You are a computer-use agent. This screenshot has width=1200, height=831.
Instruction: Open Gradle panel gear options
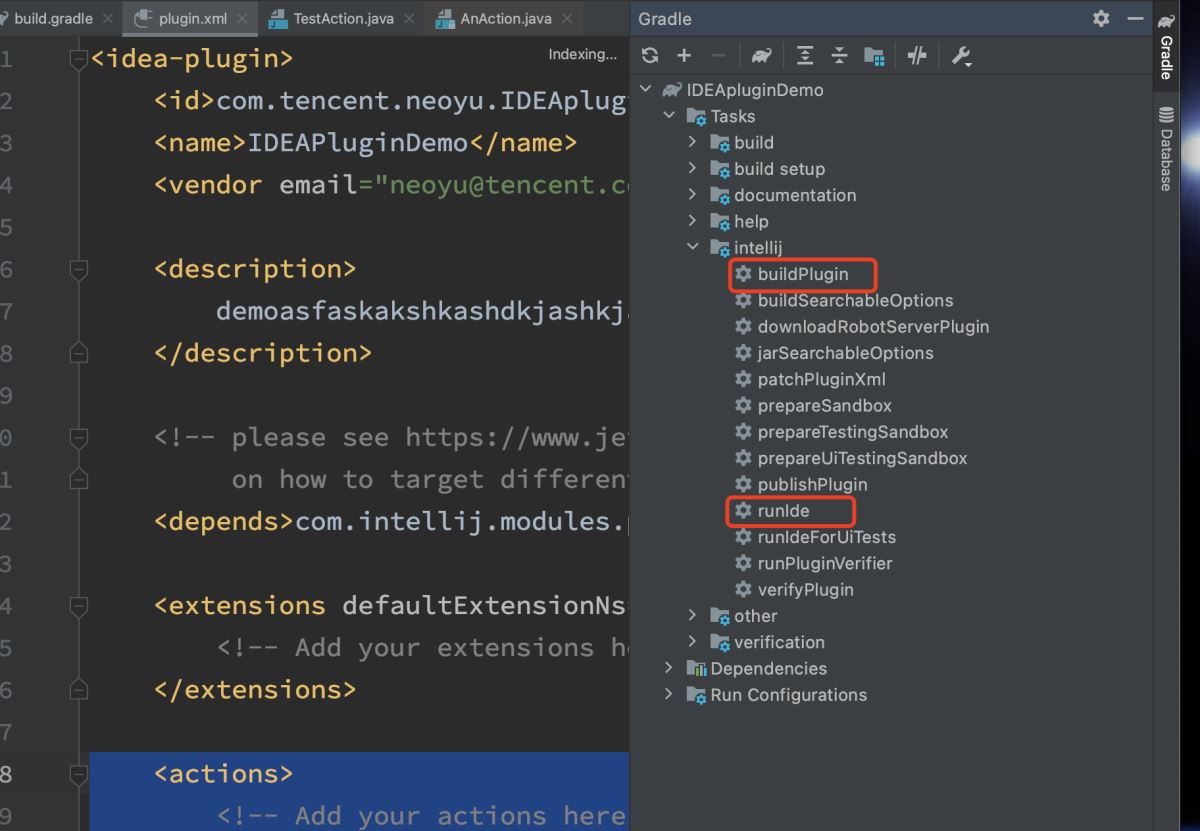(1101, 18)
